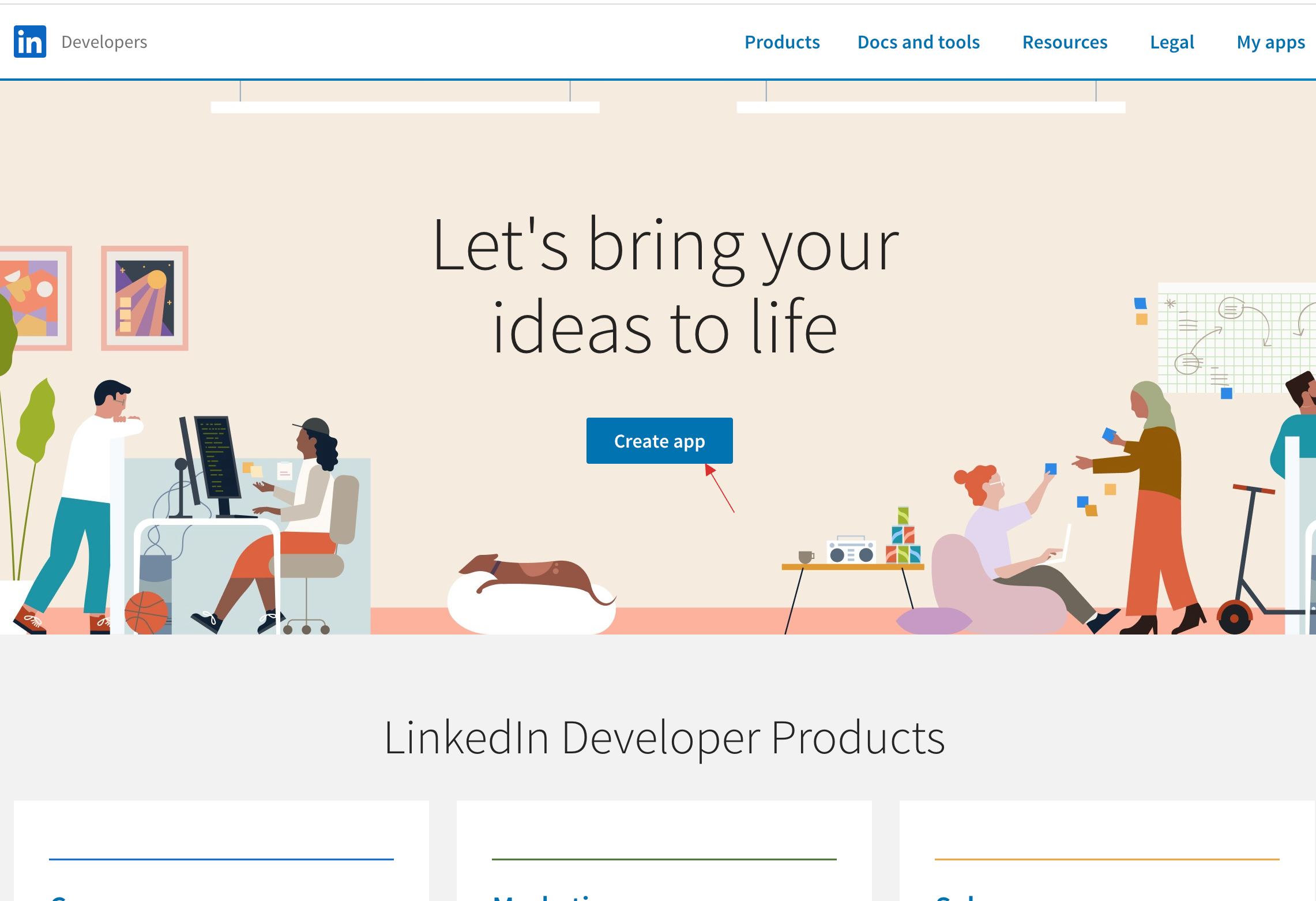Image resolution: width=1316 pixels, height=901 pixels.
Task: Select the LinkedIn in logo icon
Action: pos(30,41)
